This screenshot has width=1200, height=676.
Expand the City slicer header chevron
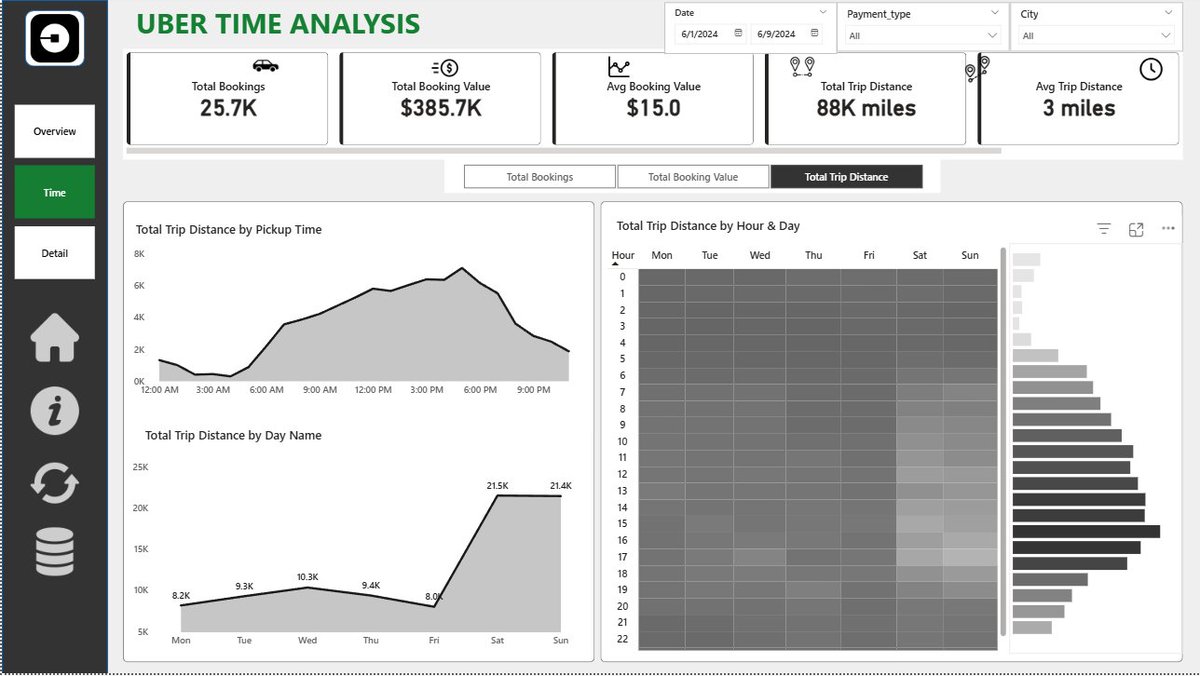pyautogui.click(x=1169, y=12)
